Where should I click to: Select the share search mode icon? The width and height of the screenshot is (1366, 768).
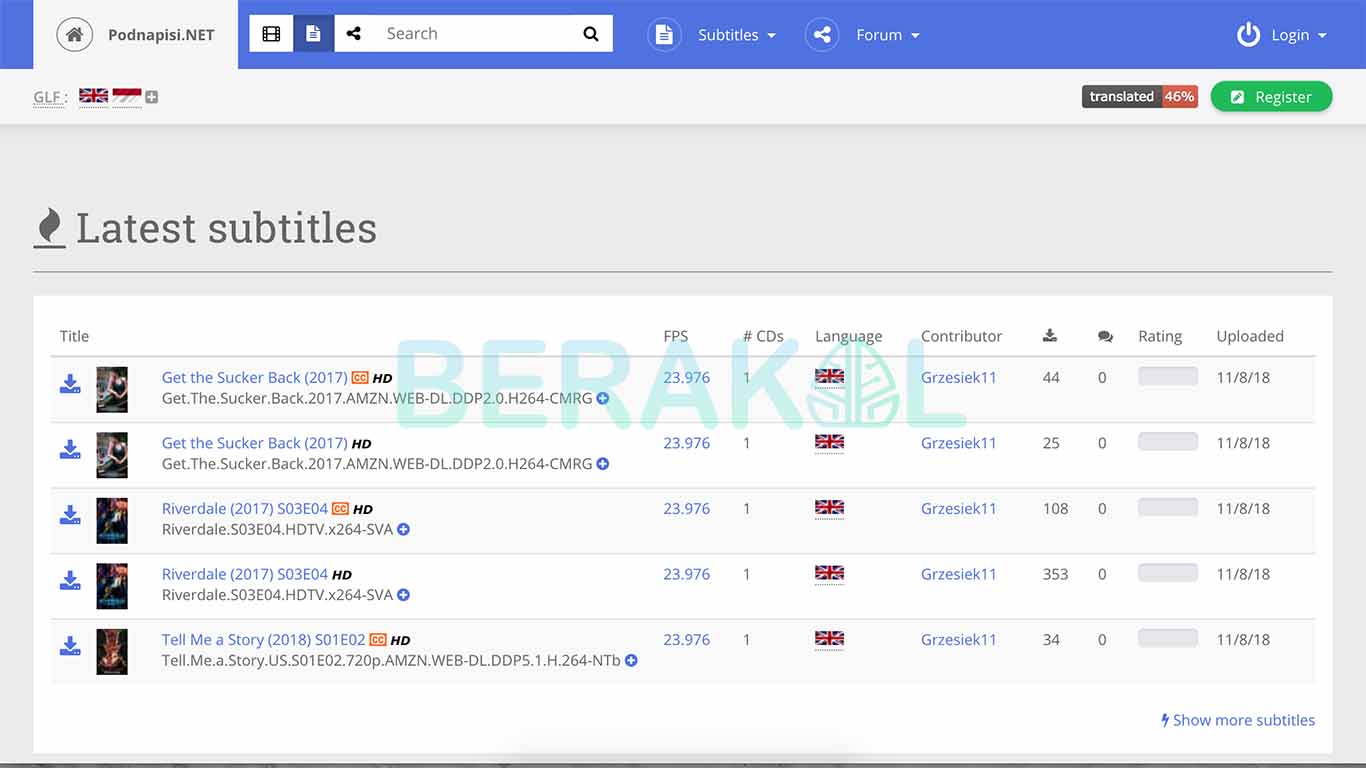[354, 34]
